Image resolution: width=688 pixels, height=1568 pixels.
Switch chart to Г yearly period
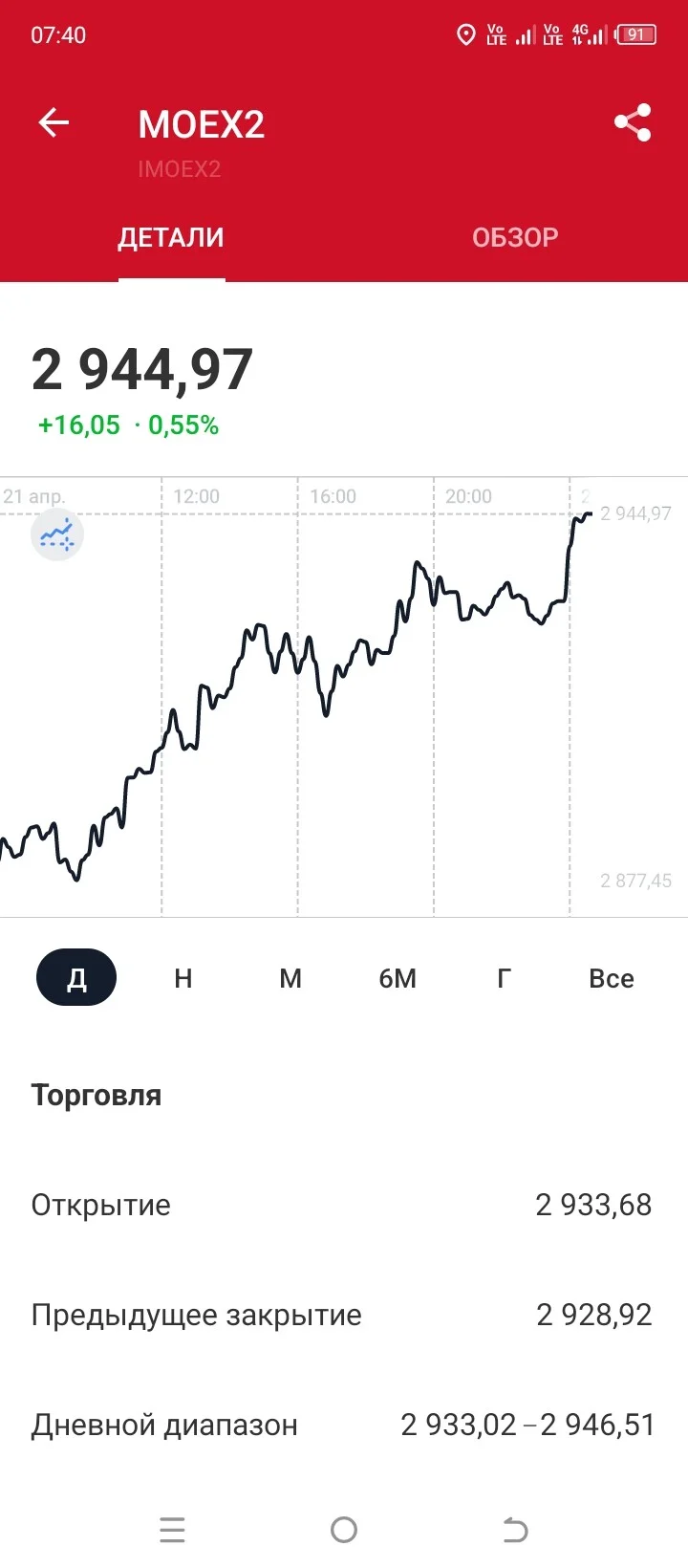(x=505, y=978)
